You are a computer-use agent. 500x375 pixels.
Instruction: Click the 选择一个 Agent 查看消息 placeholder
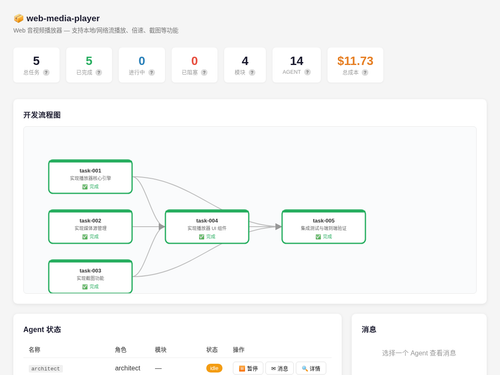pos(419,353)
